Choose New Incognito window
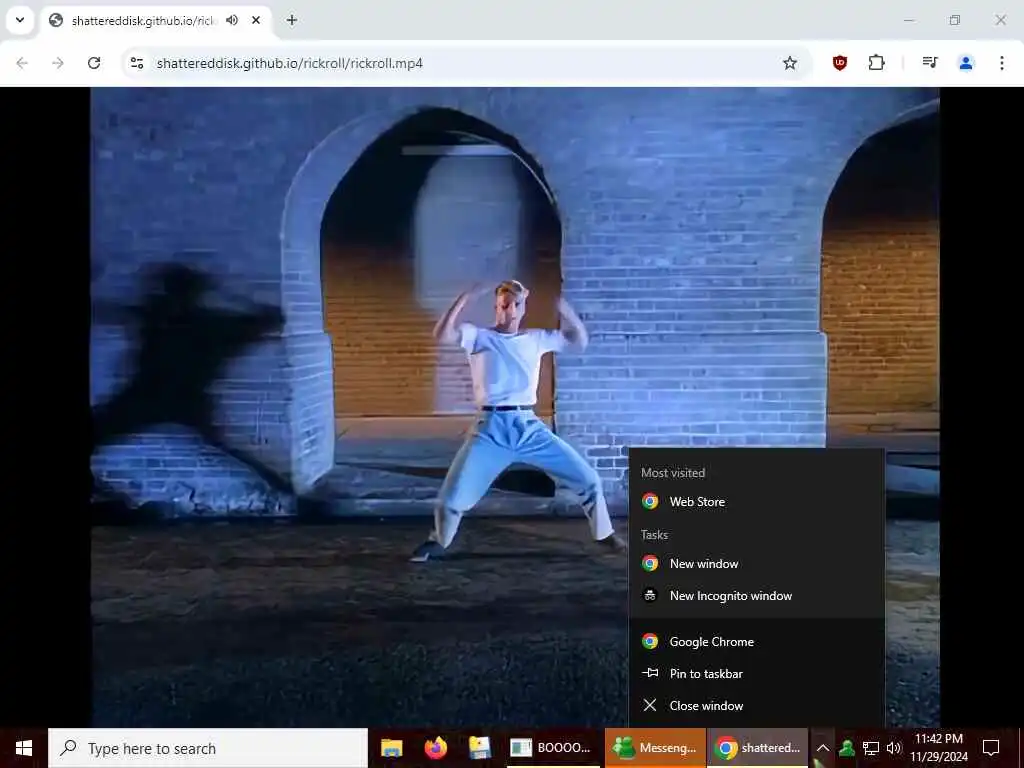Screen dimensions: 1024x768 [756, 596]
